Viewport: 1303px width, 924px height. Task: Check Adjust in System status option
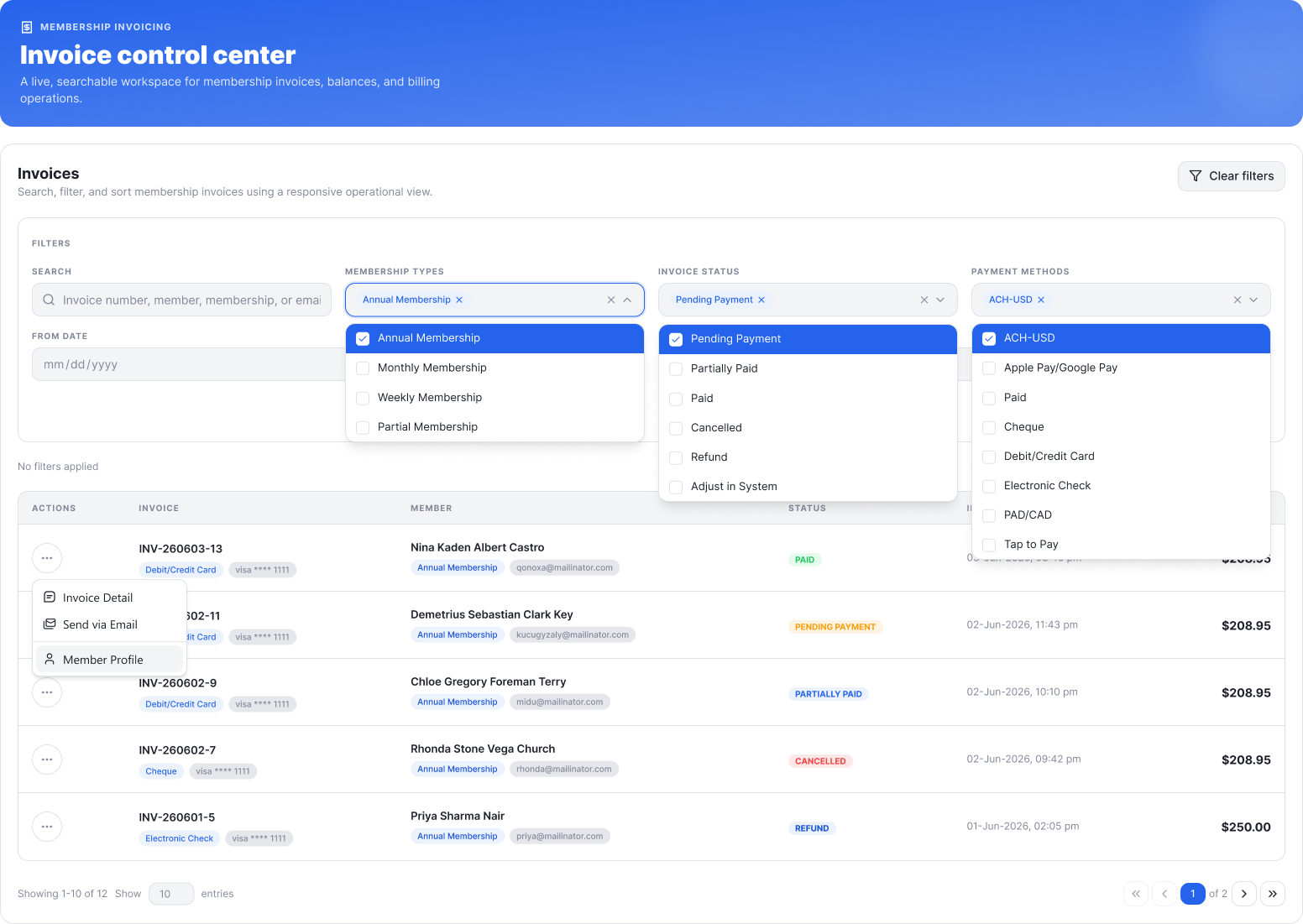[x=676, y=487]
